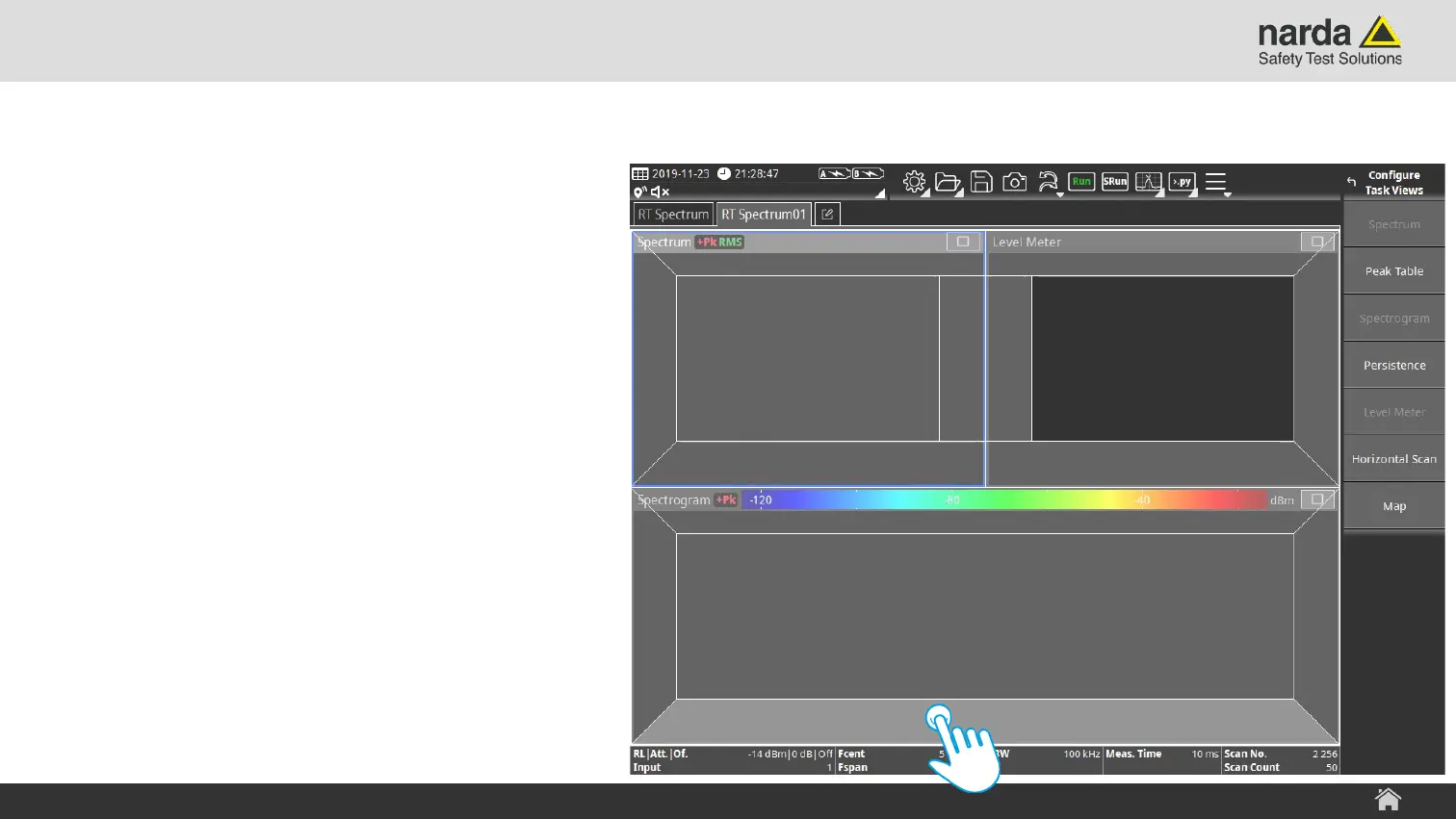The width and height of the screenshot is (1456, 819).
Task: Toggle the RMS trace badge in Spectrum
Action: (x=731, y=243)
